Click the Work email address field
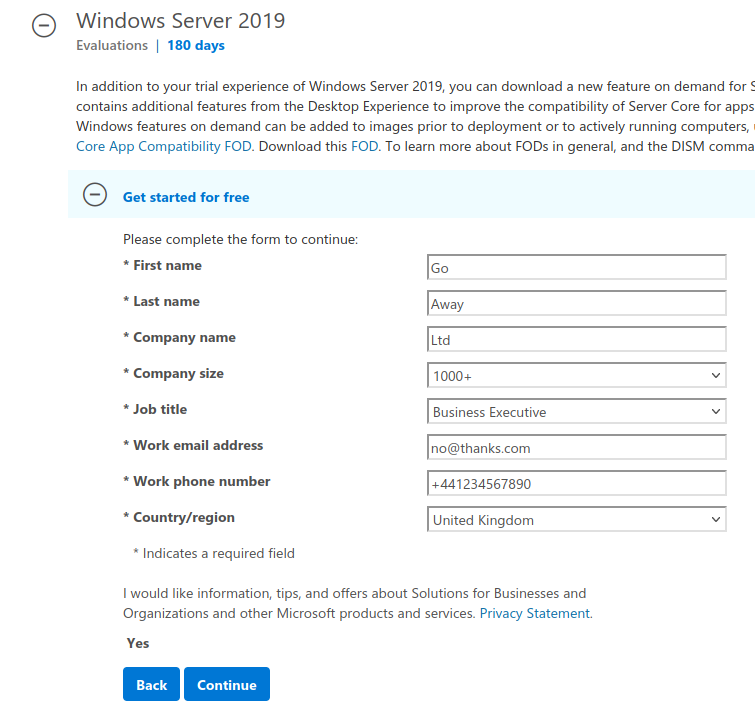 (576, 448)
